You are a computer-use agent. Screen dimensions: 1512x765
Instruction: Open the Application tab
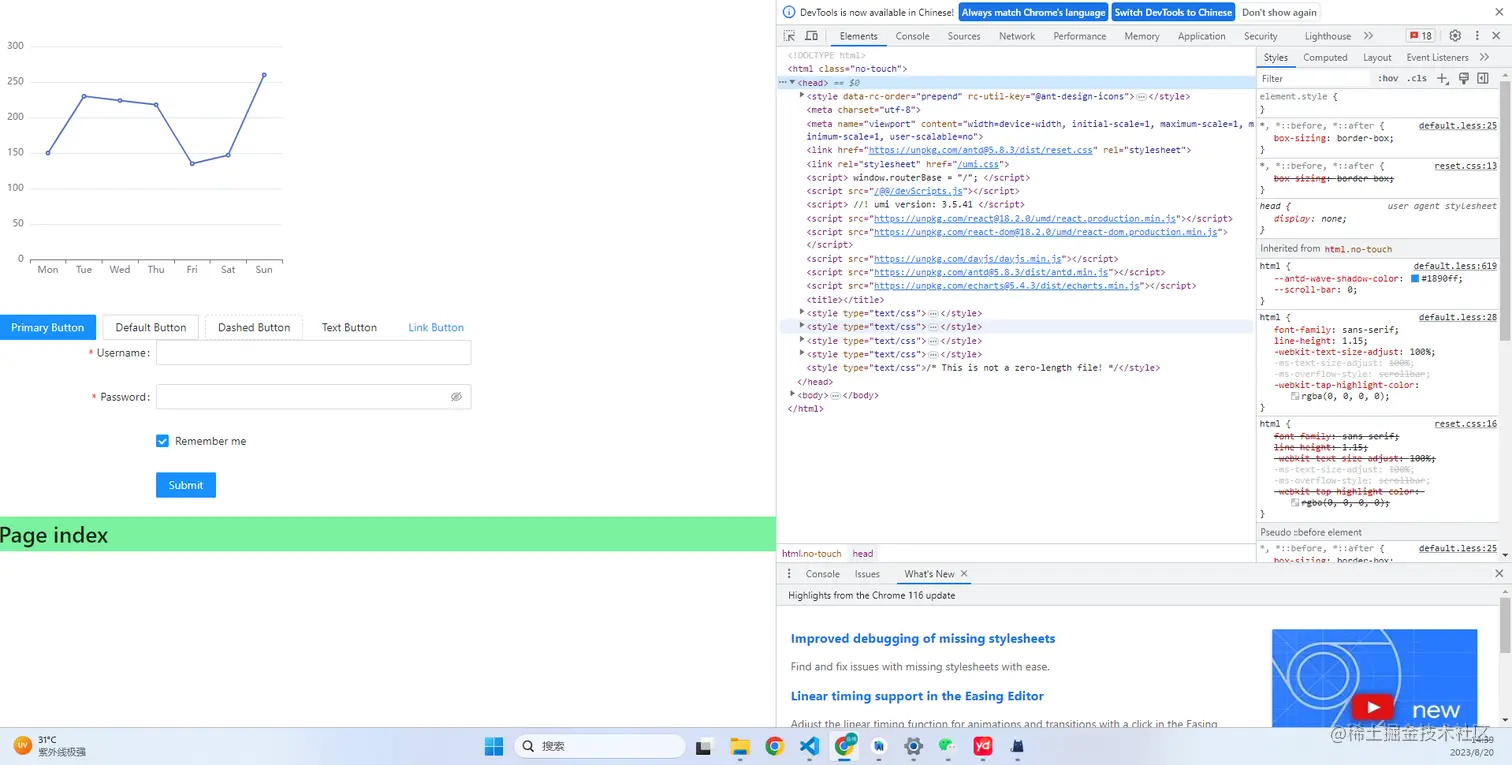(x=1201, y=36)
